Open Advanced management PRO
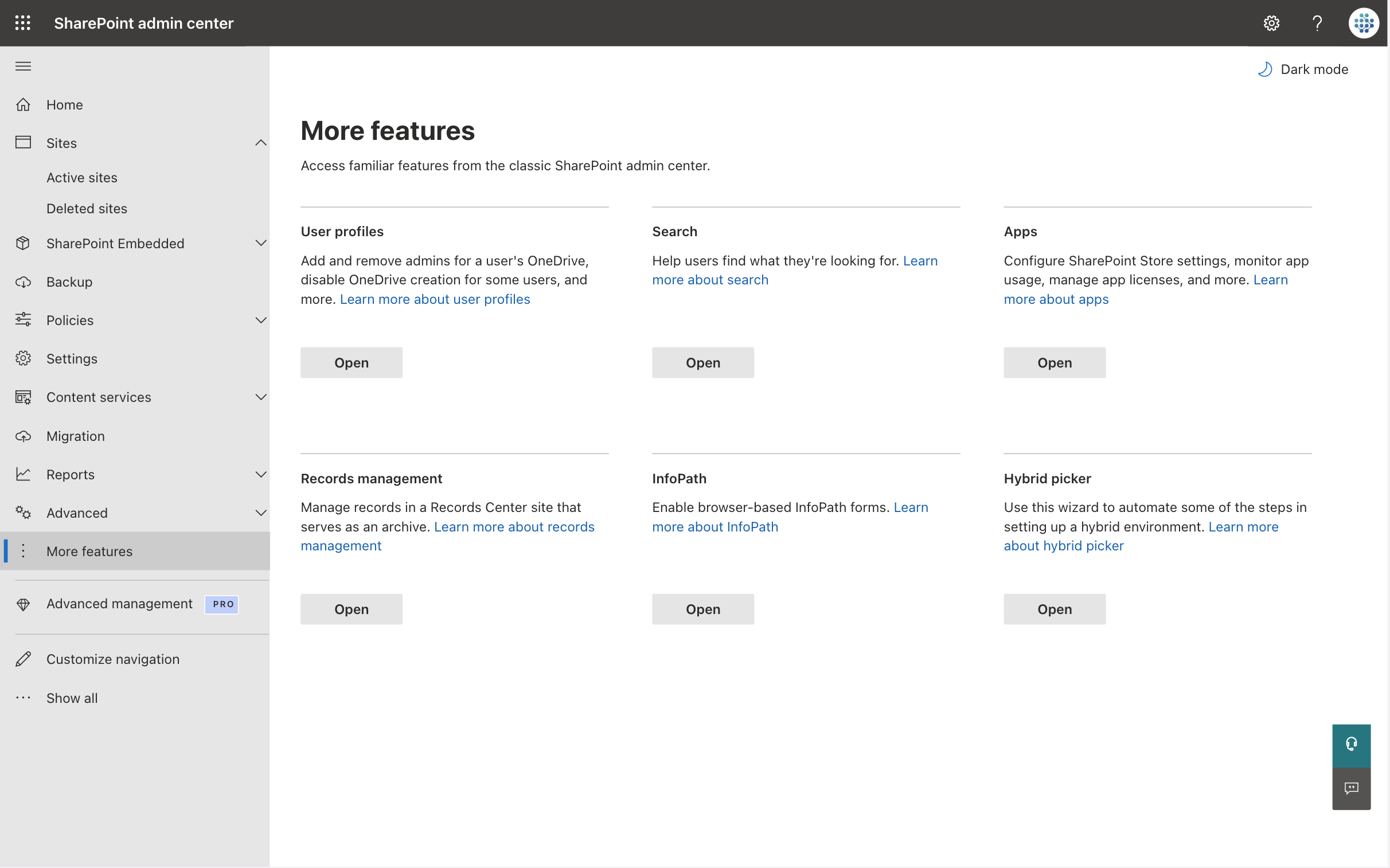 (x=135, y=604)
